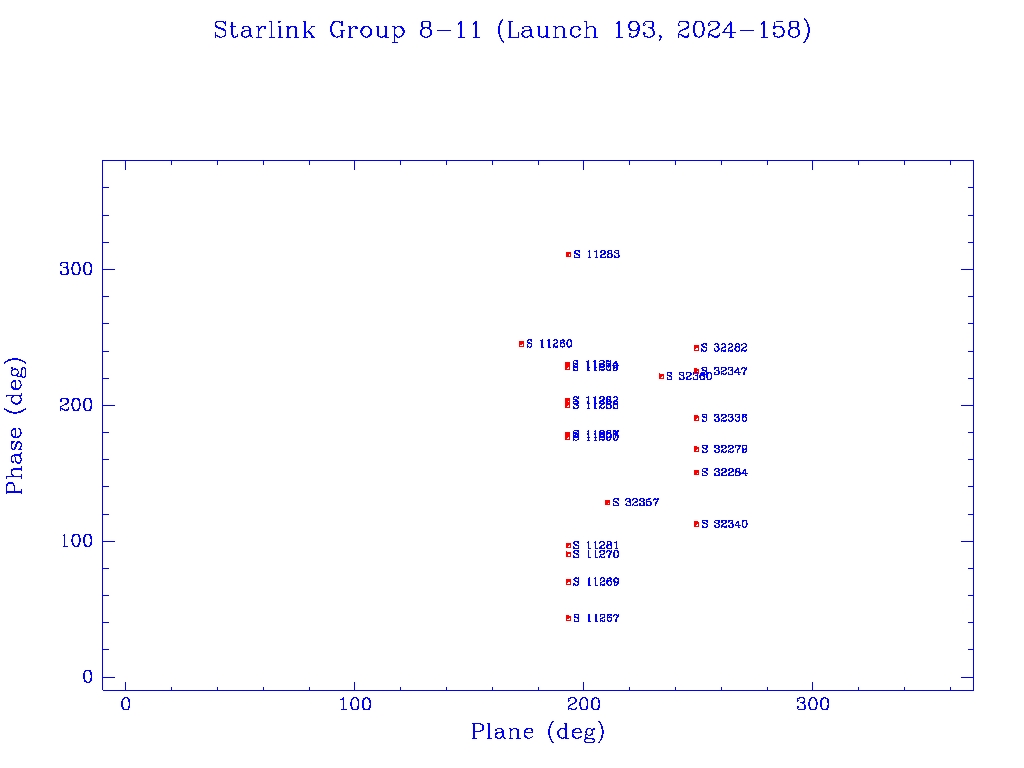Select the 'S 11260' satellite label
This screenshot has height=768, width=1024.
pos(549,344)
